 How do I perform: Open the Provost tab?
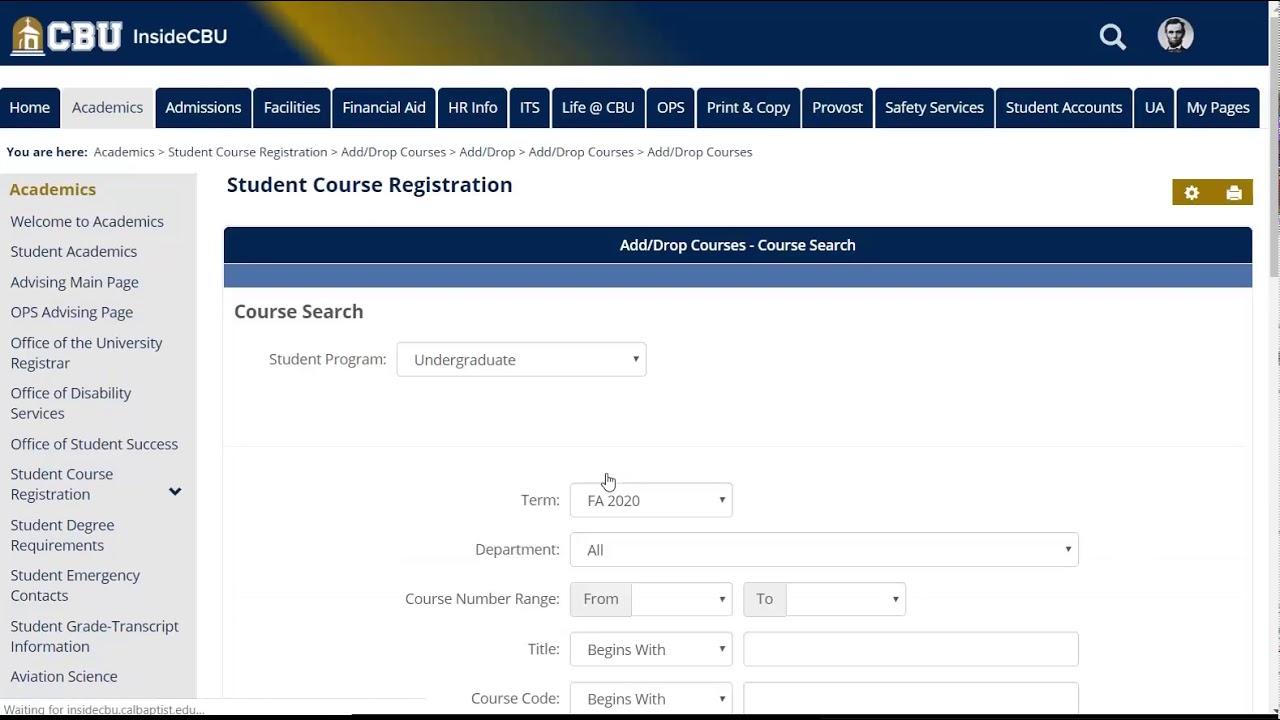point(837,108)
